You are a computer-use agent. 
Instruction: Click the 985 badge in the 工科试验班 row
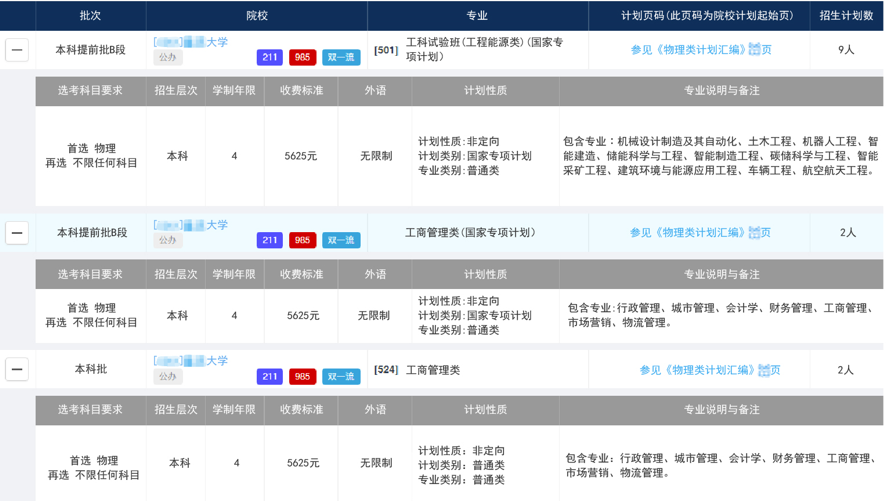(302, 57)
